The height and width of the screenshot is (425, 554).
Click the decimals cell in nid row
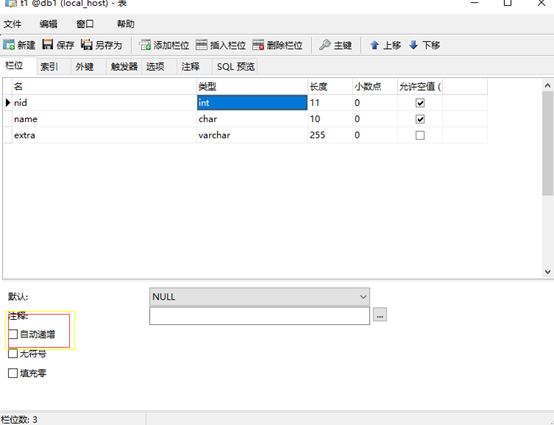coord(375,103)
